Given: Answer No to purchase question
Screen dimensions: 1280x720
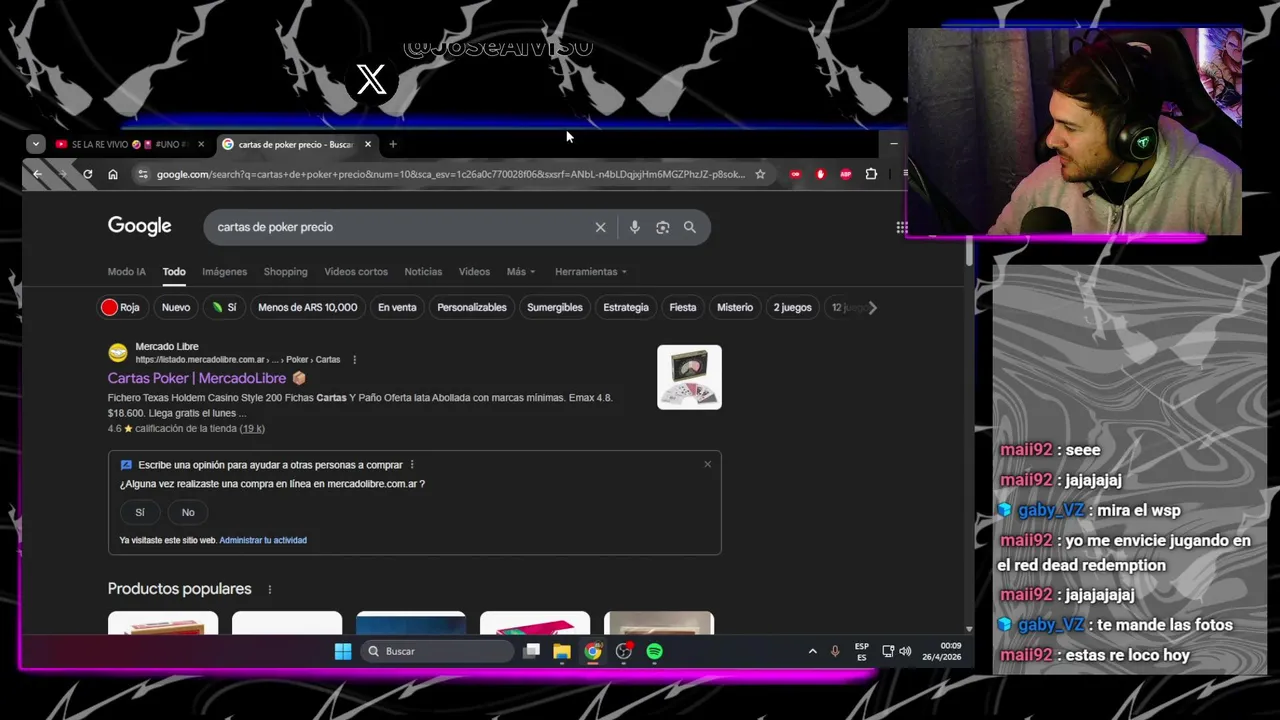Looking at the screenshot, I should point(188,512).
